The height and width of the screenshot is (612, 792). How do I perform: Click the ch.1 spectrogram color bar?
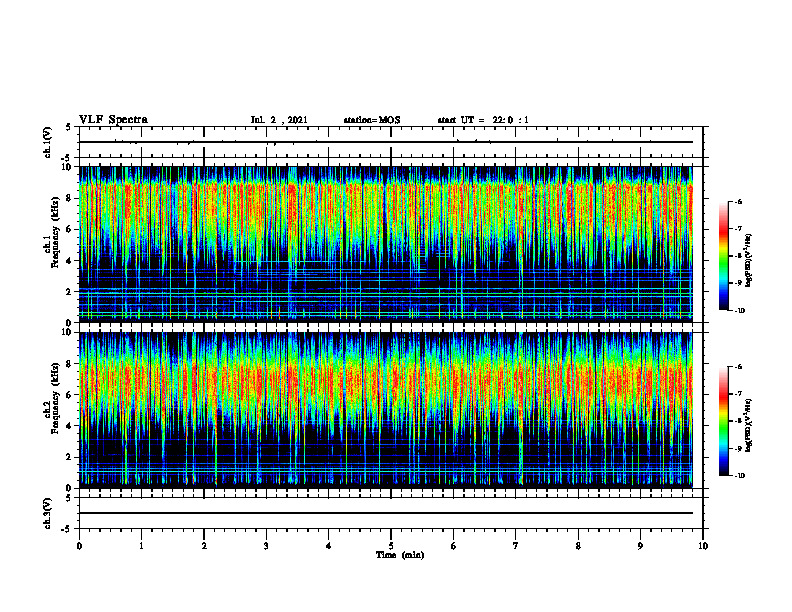coord(724,256)
